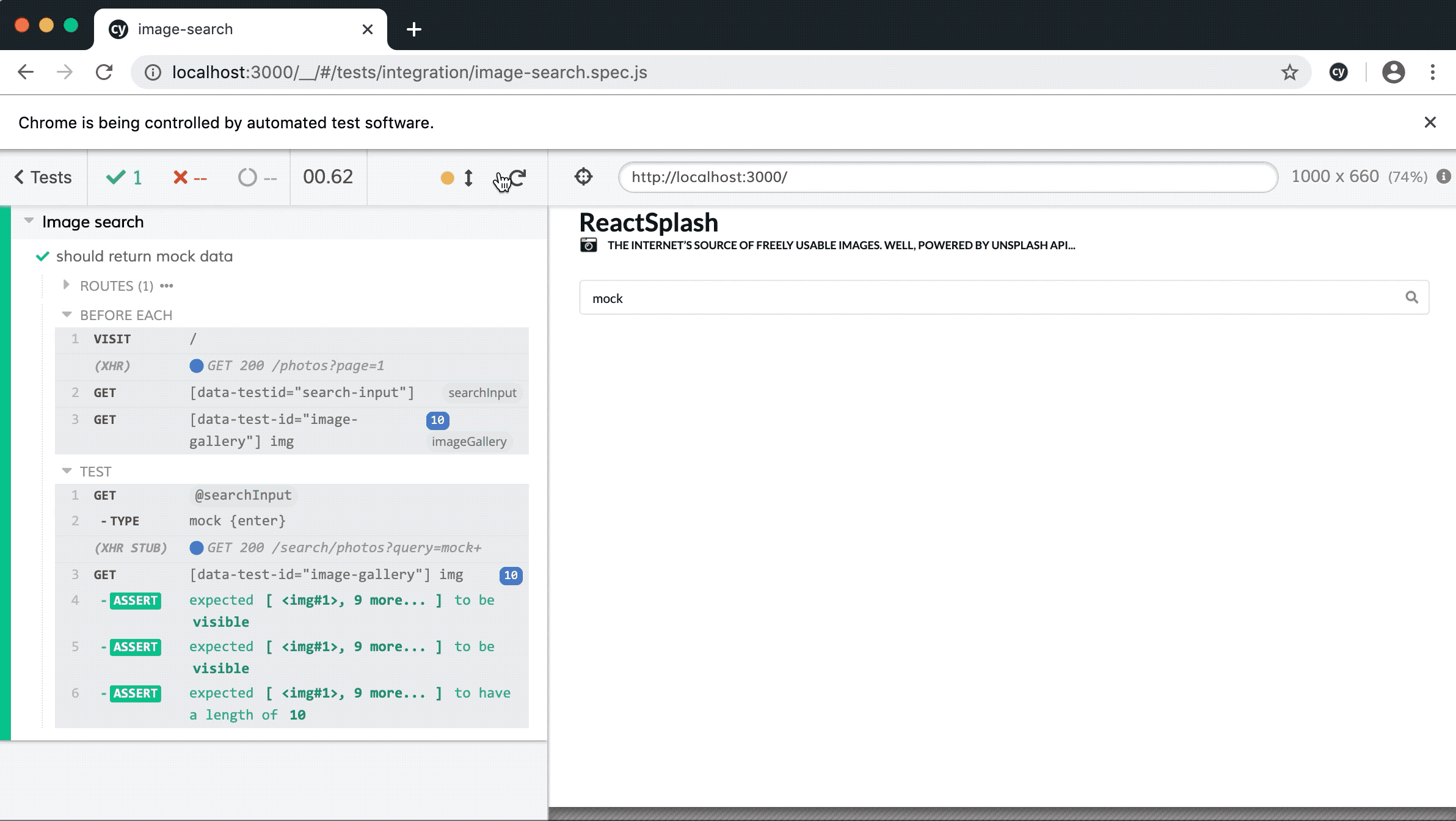This screenshot has height=821, width=1456.
Task: Click the reload/refresh test runner icon
Action: click(518, 177)
